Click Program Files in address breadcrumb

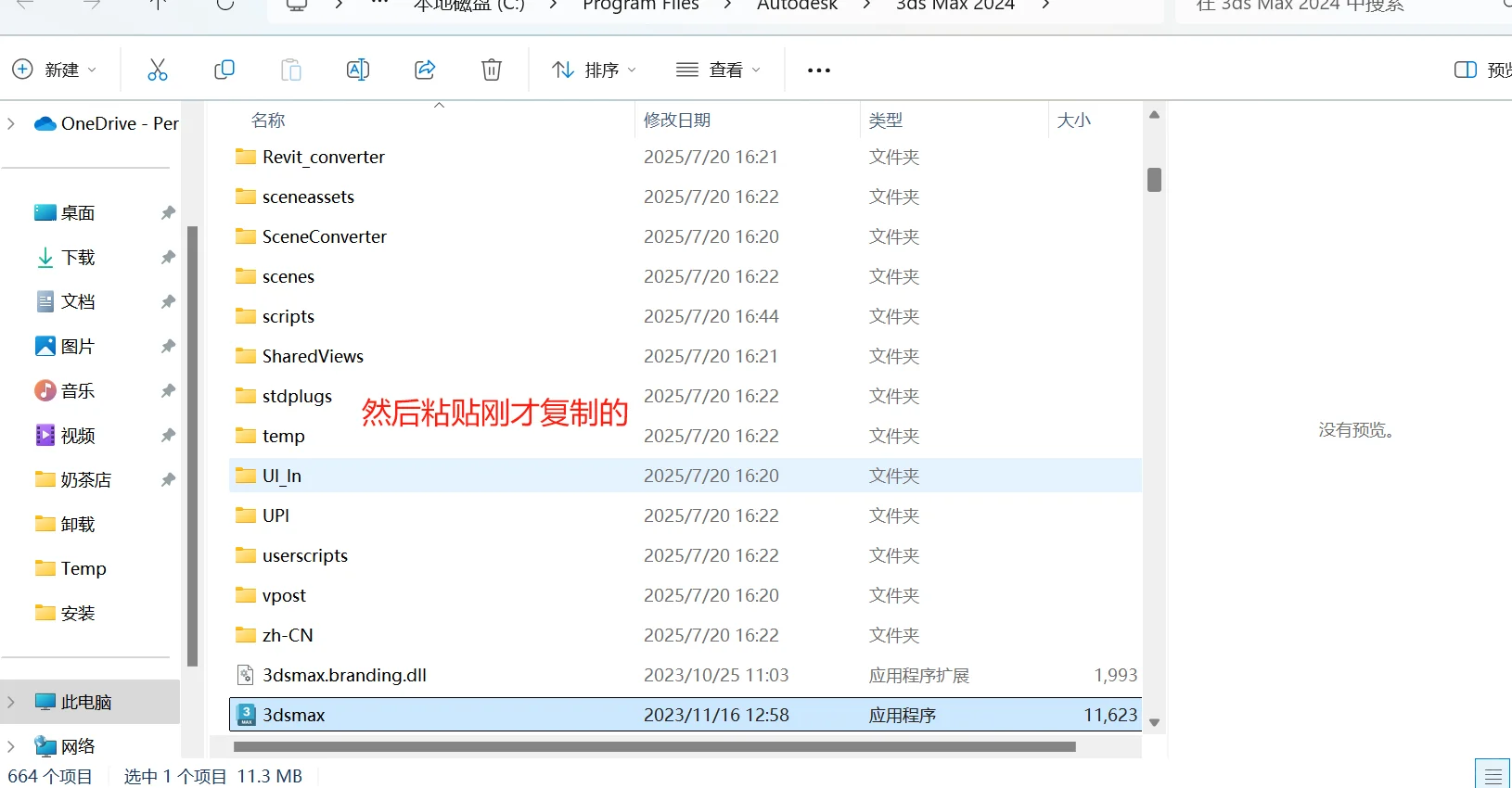coord(641,6)
